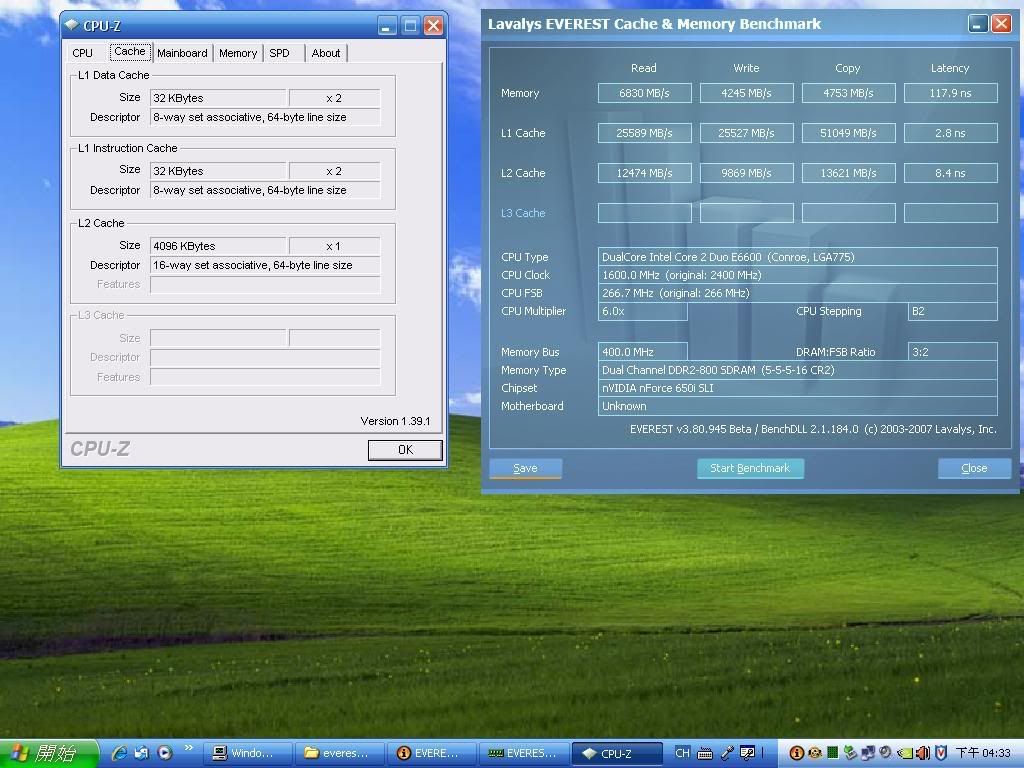Open the Start menu on the taskbar
The width and height of the screenshot is (1024, 768).
(48, 753)
